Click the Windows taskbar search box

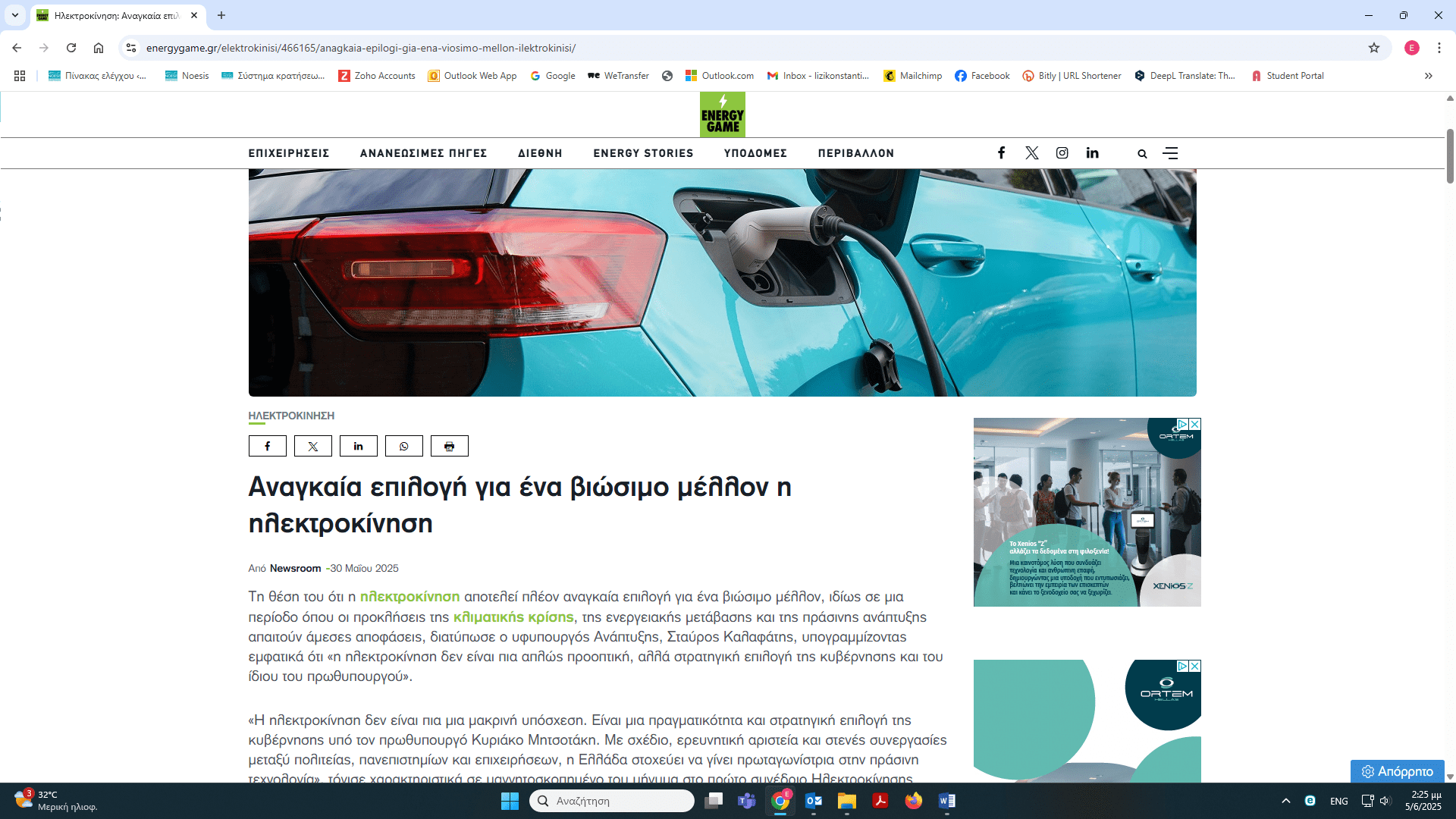pos(611,801)
